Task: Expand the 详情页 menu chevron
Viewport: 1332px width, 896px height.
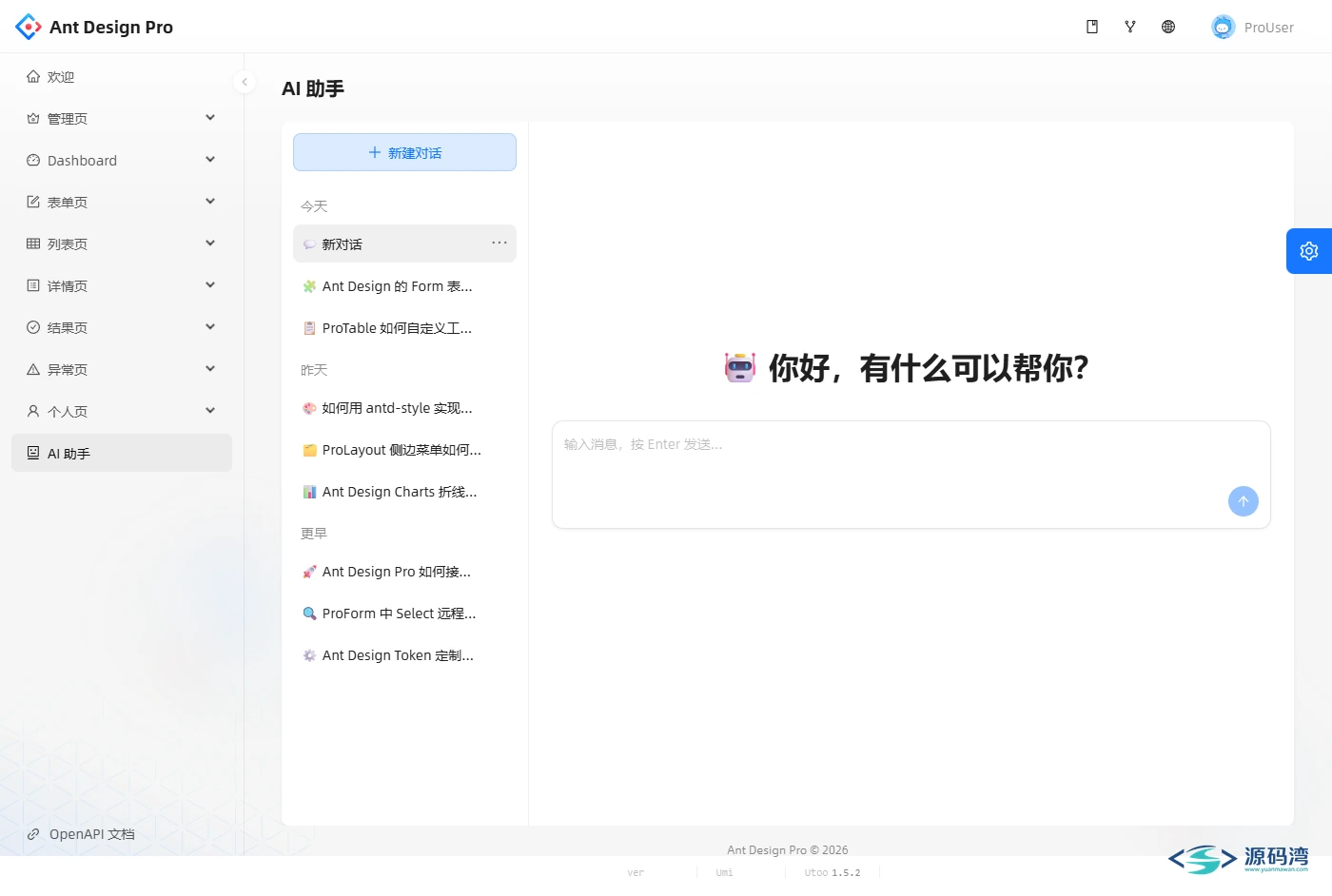Action: pyautogui.click(x=210, y=285)
